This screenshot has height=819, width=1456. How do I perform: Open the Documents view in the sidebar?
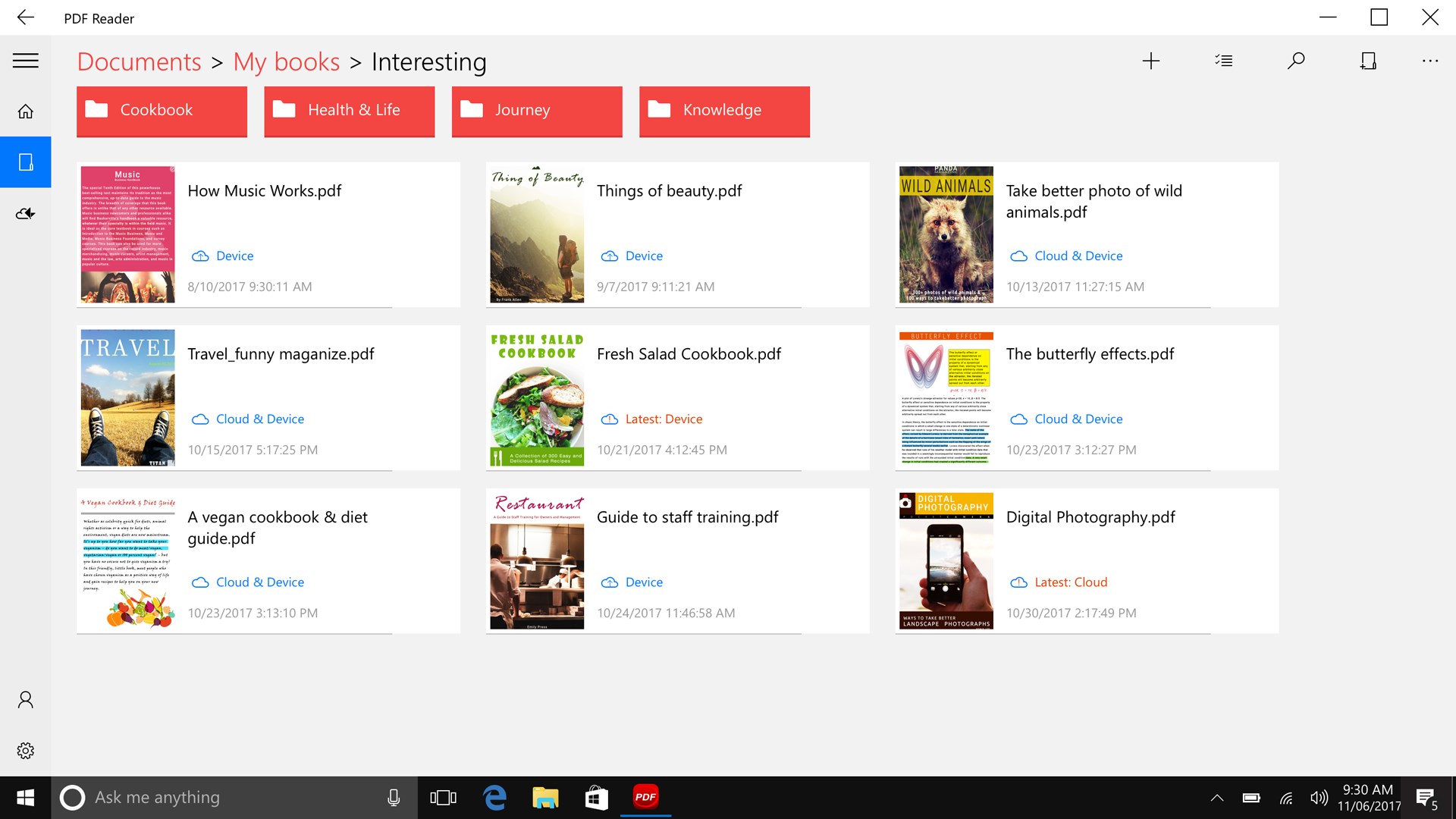tap(25, 162)
